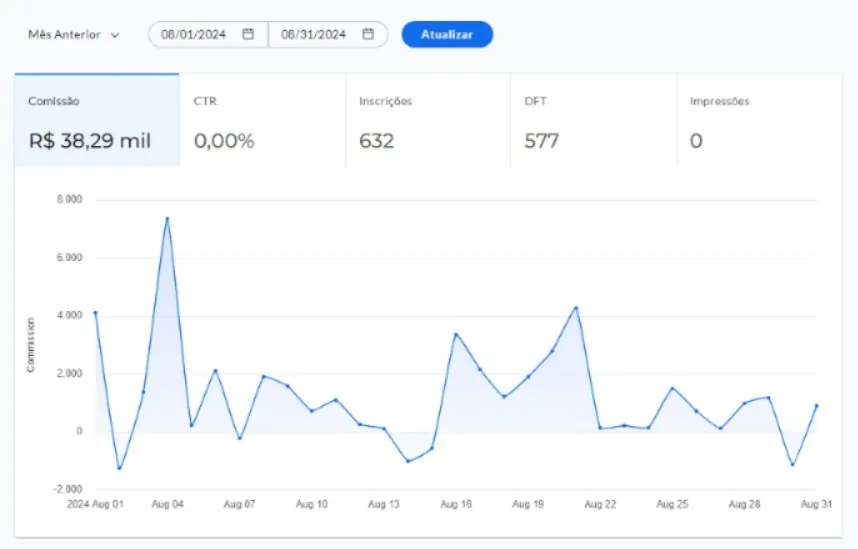The height and width of the screenshot is (549, 858).
Task: Open calendar icon in end date field
Action: pyautogui.click(x=368, y=34)
